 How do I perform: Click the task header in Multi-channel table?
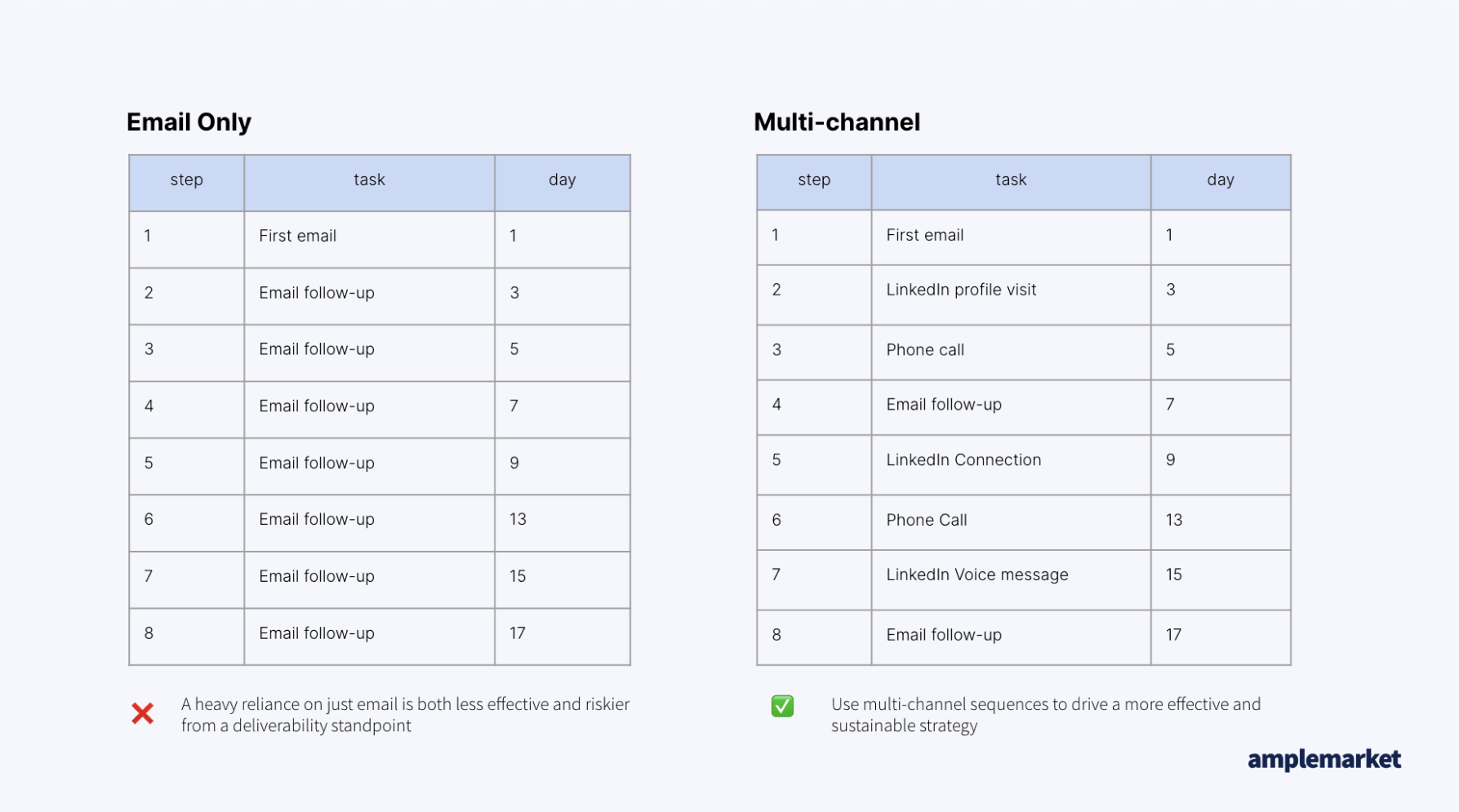[1011, 182]
